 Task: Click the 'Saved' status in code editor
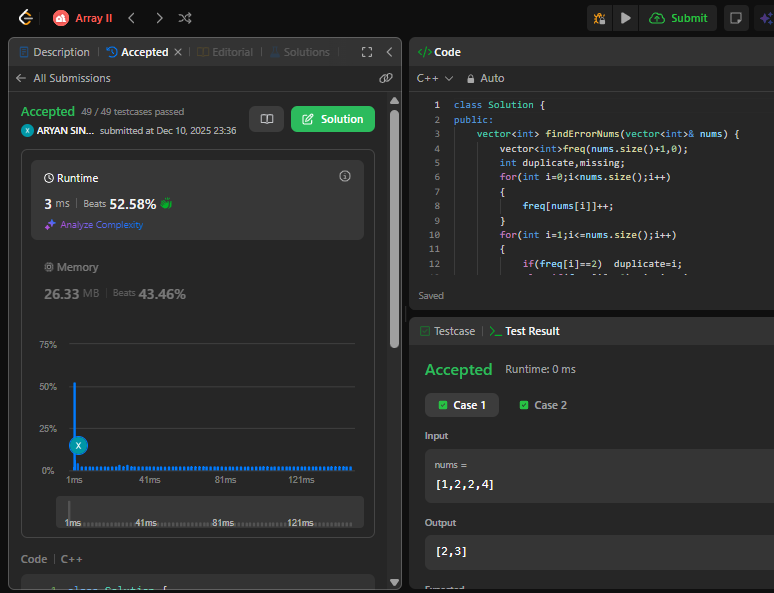point(431,296)
